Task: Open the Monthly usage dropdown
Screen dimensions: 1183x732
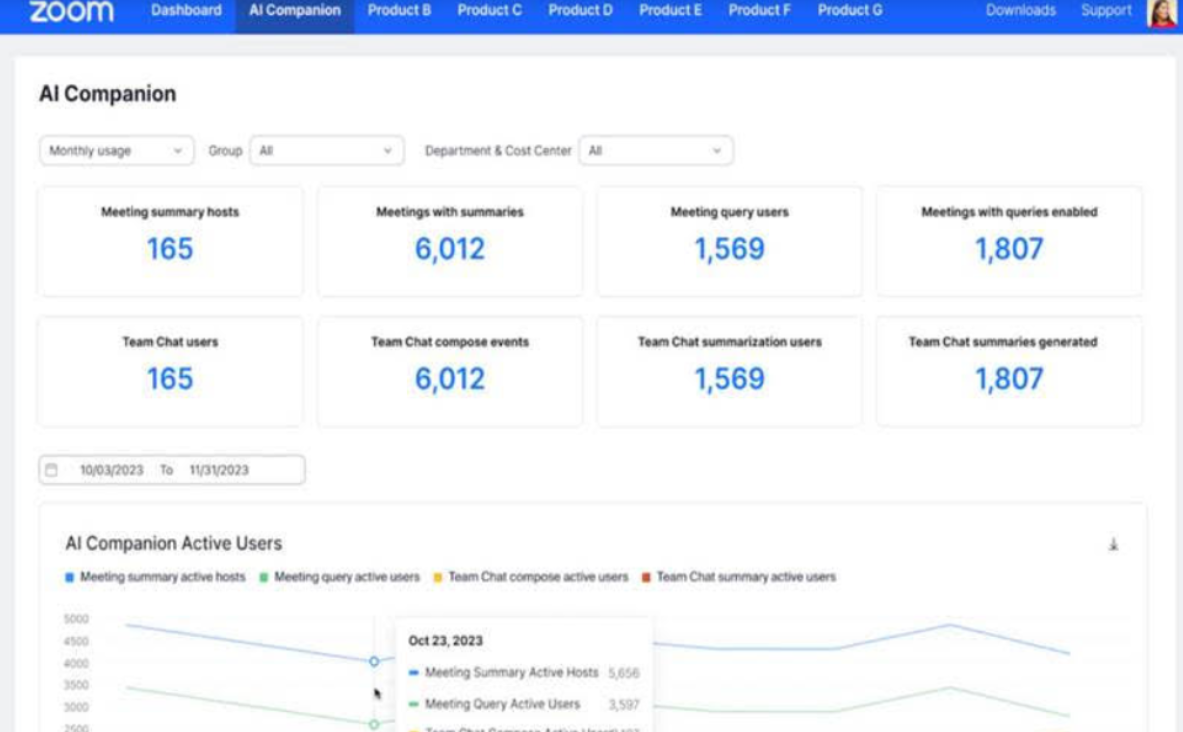Action: pos(113,150)
